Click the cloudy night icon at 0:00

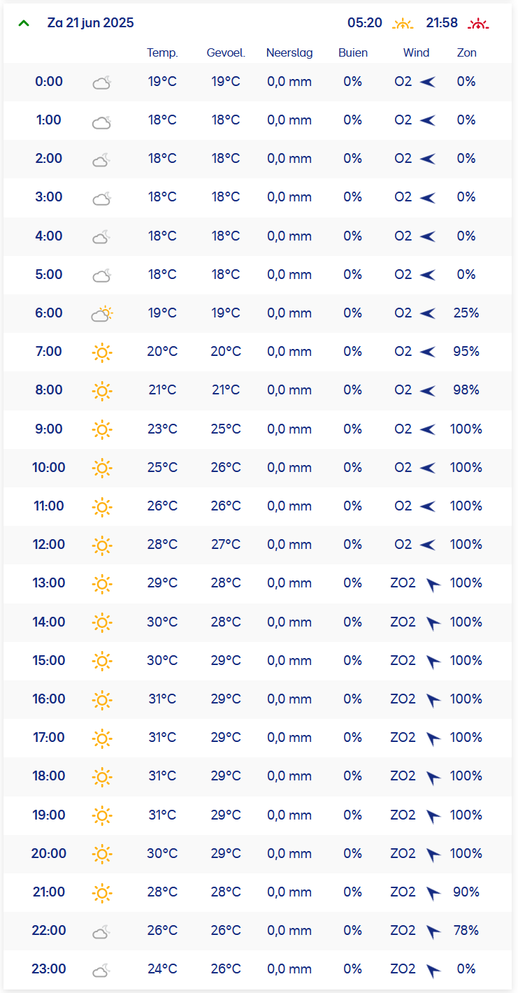[102, 82]
